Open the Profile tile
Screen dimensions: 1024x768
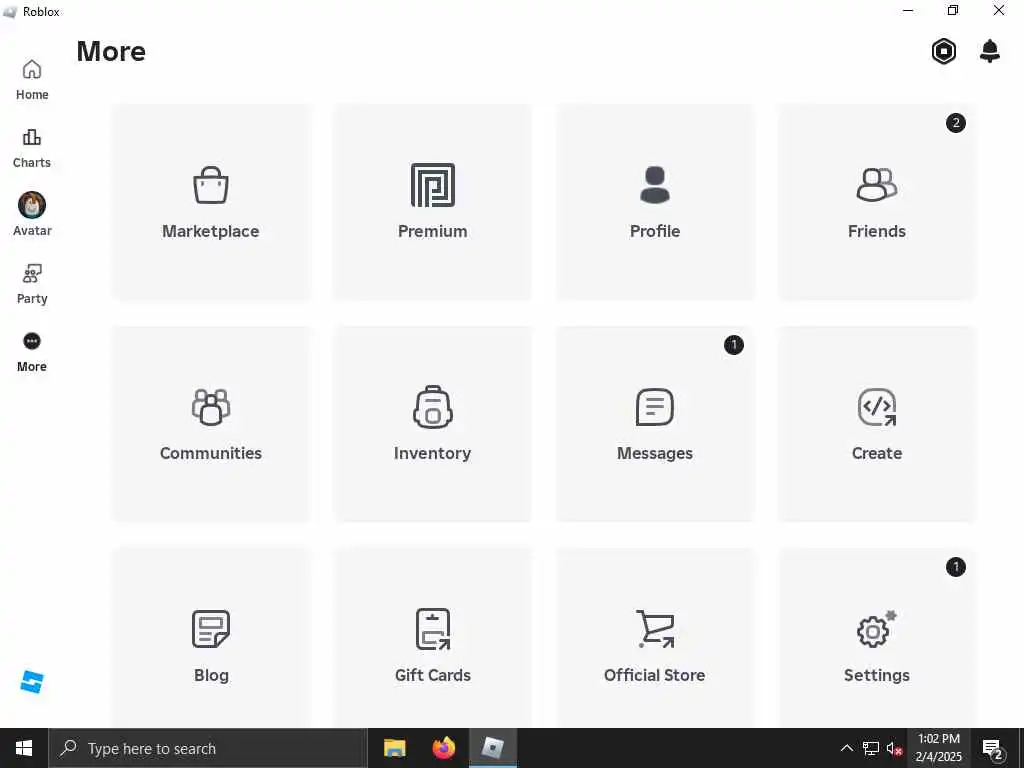click(x=654, y=202)
